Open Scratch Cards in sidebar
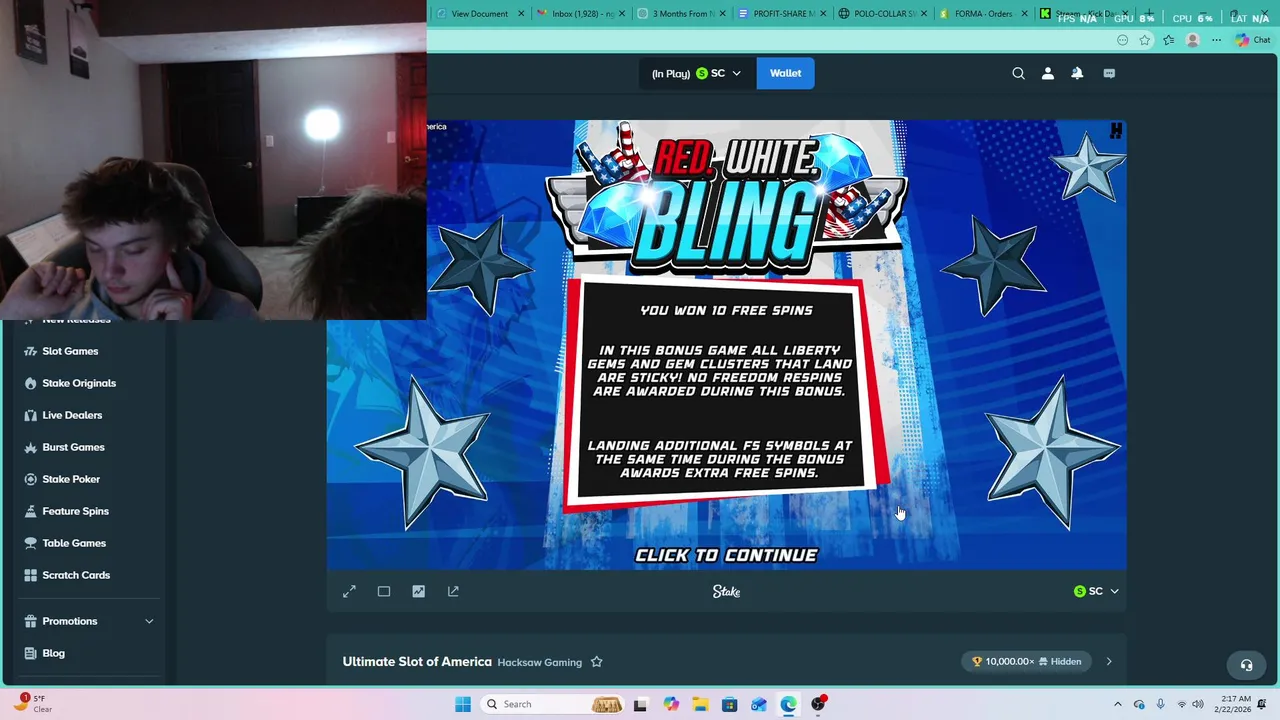This screenshot has width=1280, height=720. [76, 575]
